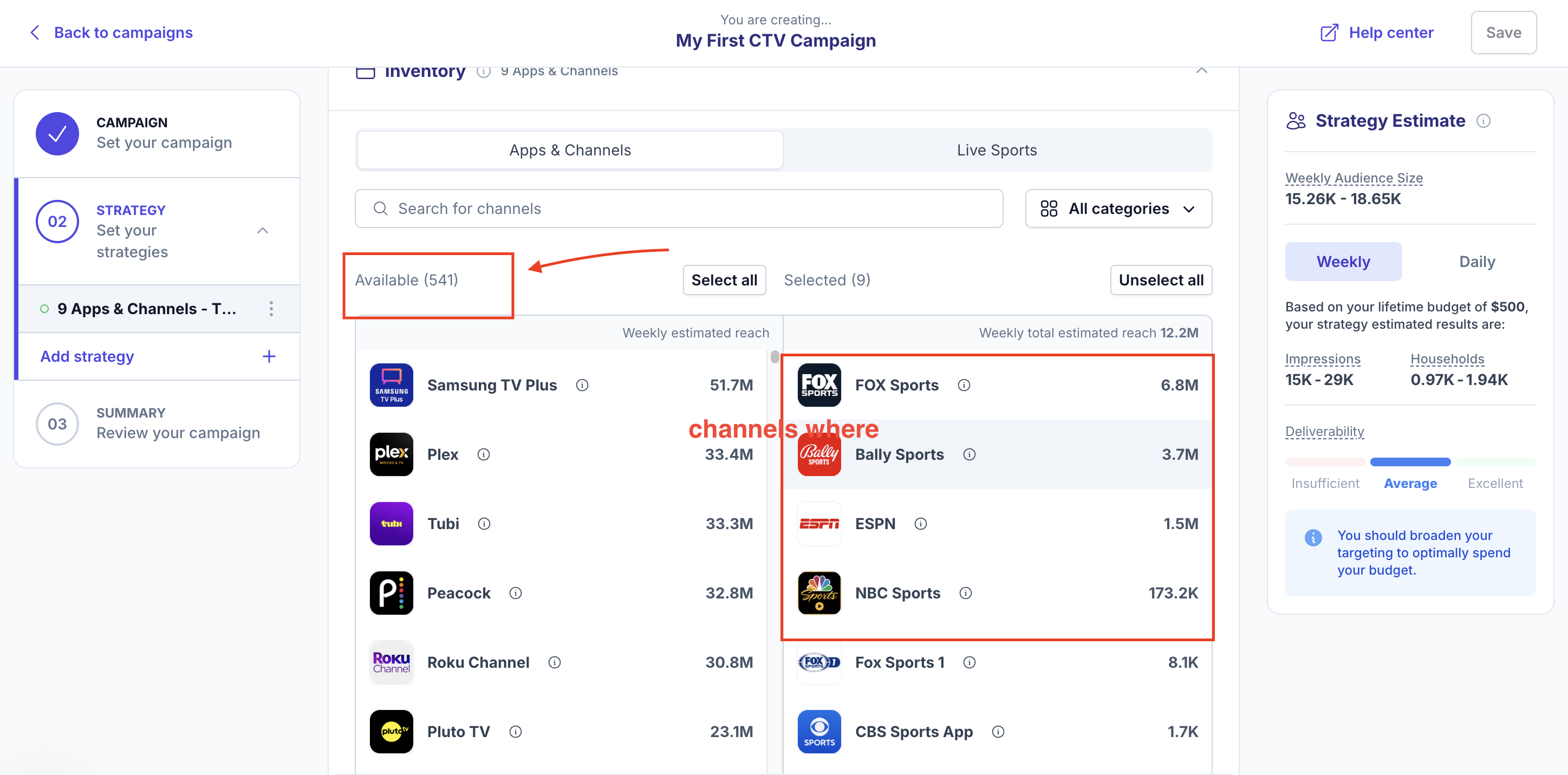Open the Campaign step in sidebar
The width and height of the screenshot is (1568, 775).
point(157,133)
